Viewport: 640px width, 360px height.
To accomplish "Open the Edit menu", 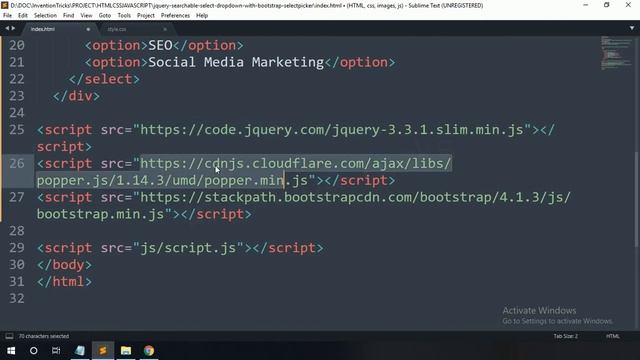I will (22, 16).
